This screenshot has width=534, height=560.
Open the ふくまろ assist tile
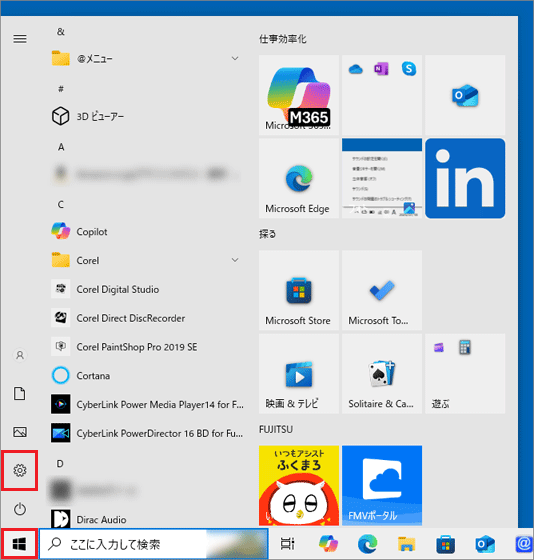[x=299, y=485]
